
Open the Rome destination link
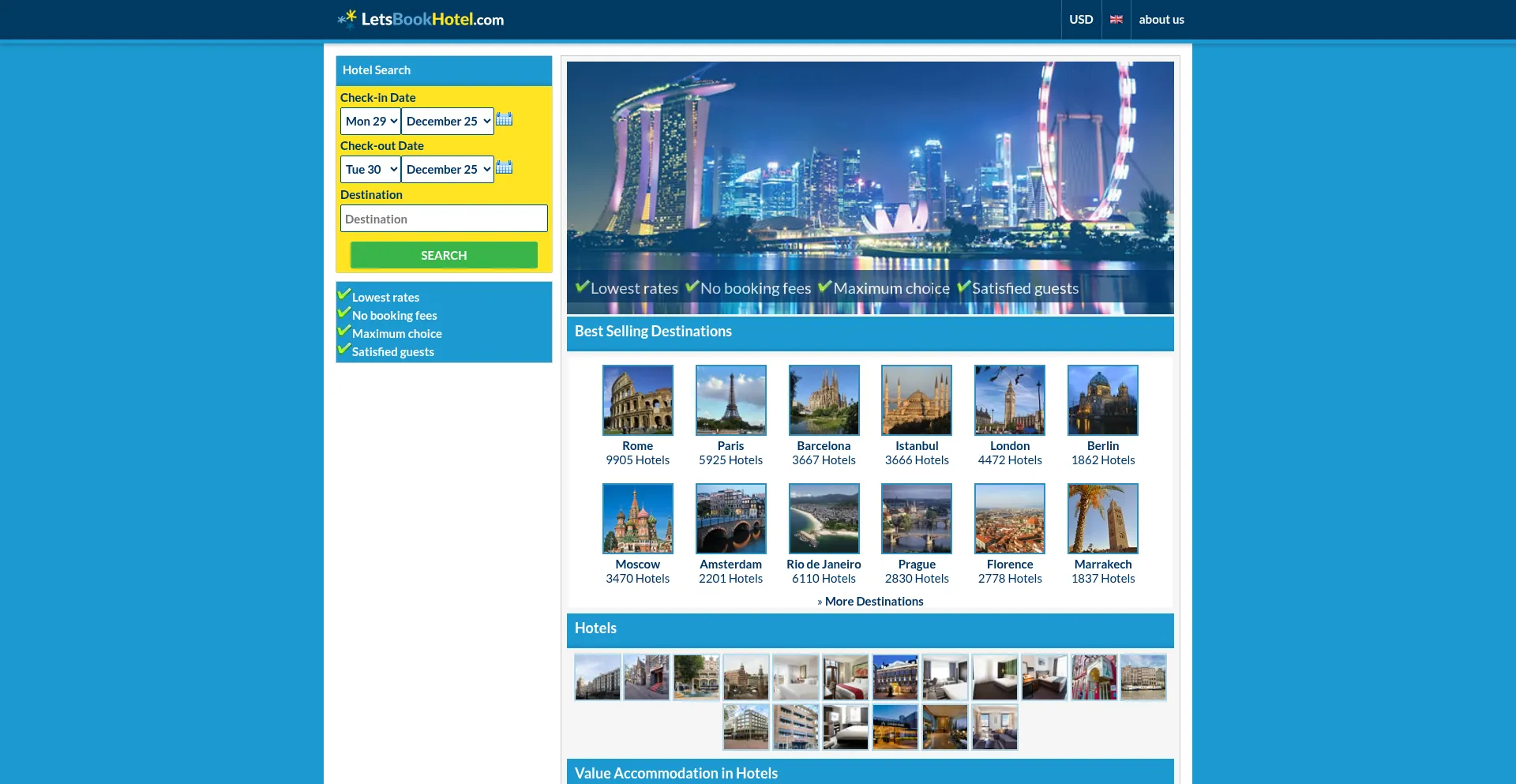pyautogui.click(x=637, y=445)
